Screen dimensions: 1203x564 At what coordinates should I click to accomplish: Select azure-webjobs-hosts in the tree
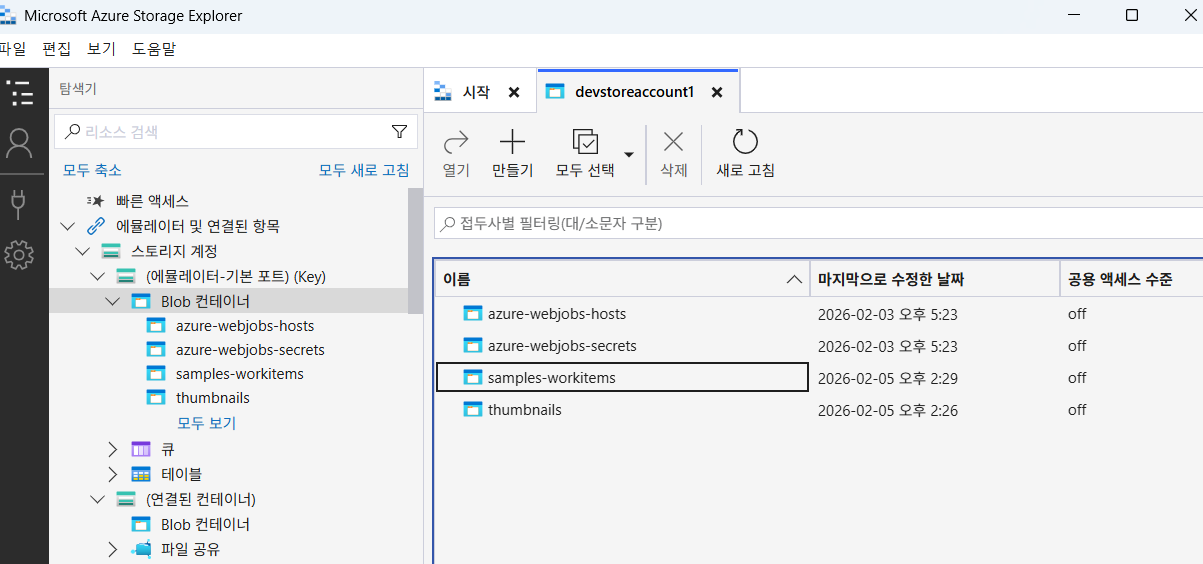click(x=245, y=326)
